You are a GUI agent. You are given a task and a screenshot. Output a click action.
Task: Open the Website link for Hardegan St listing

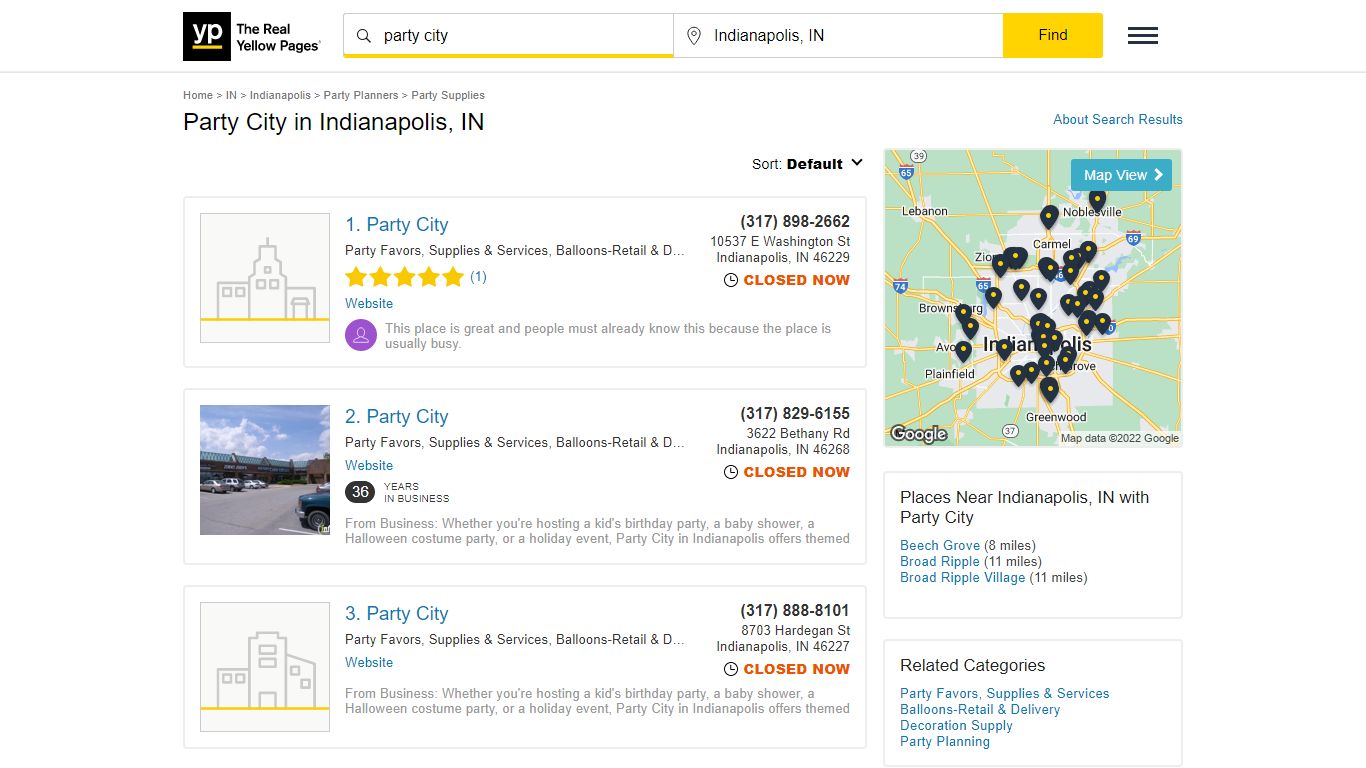tap(369, 663)
